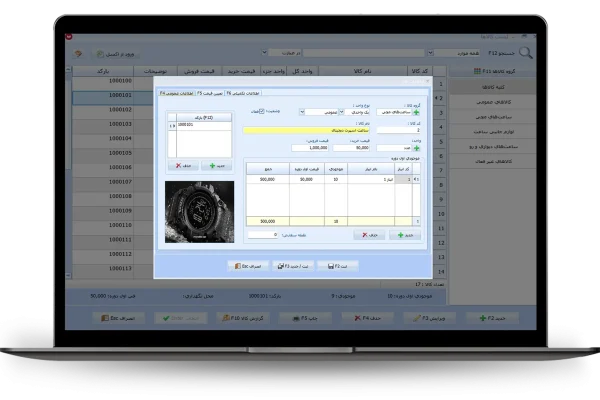600x400 pixels.
Task: Click the scroll up arrow of the goods table
Action: [68, 70]
